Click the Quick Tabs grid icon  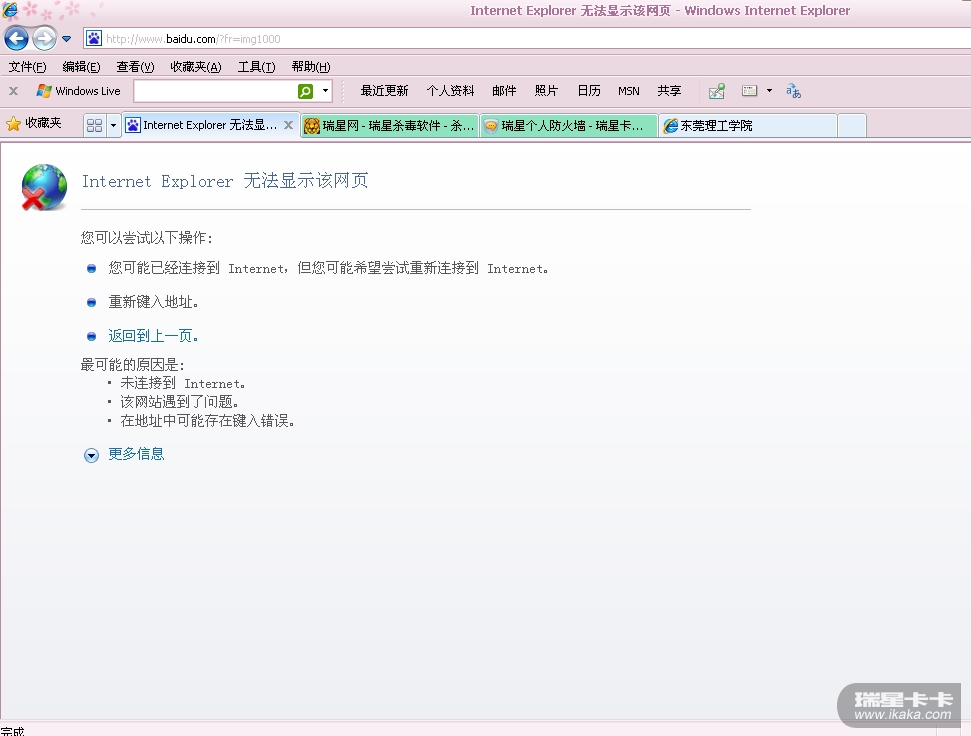(x=95, y=126)
